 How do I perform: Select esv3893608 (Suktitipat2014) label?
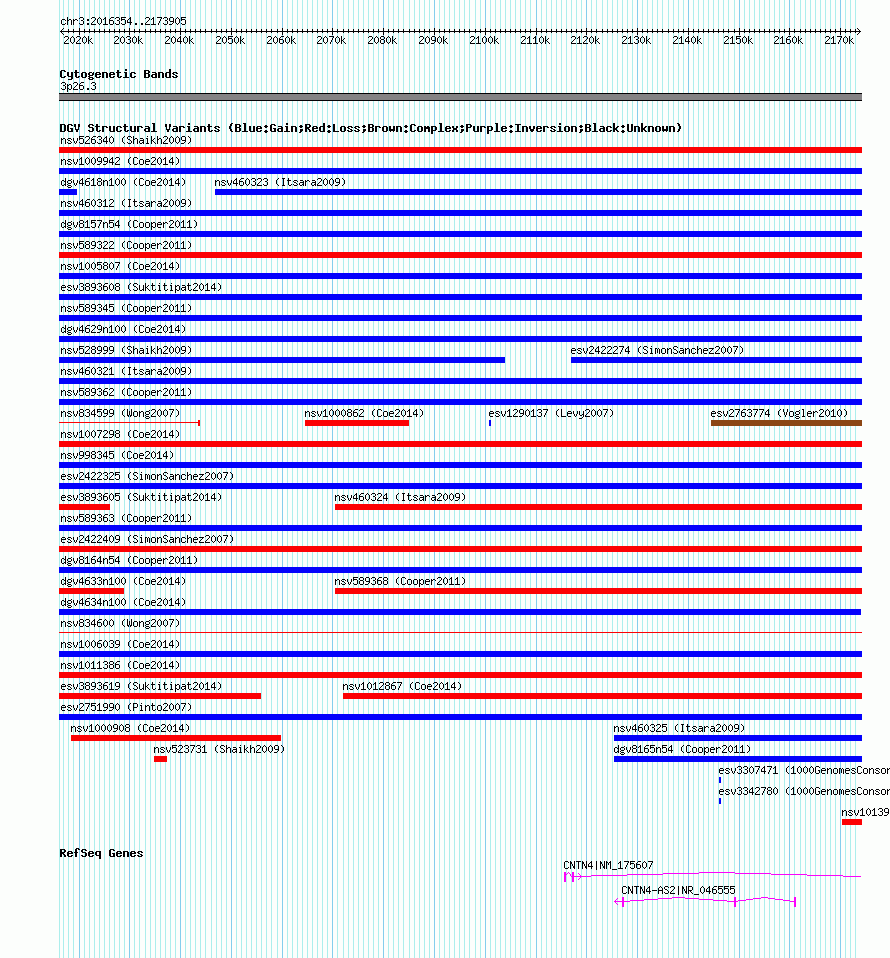tap(141, 287)
